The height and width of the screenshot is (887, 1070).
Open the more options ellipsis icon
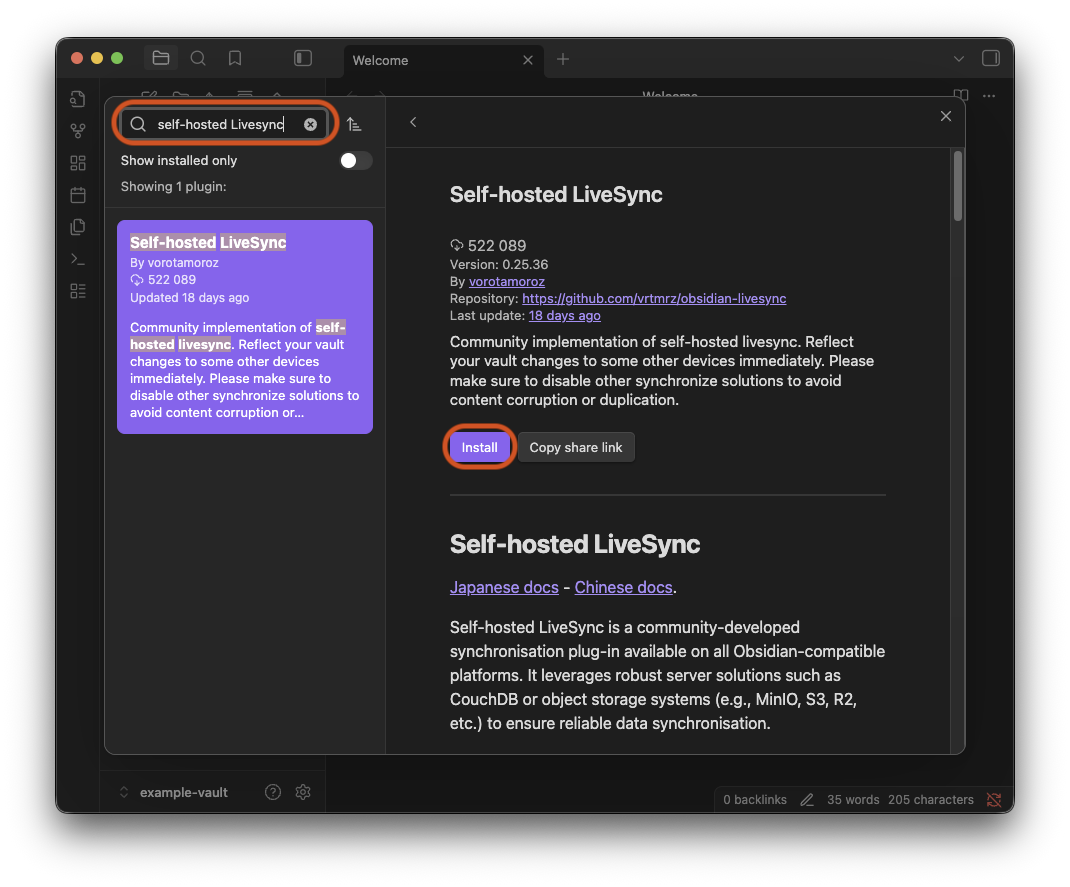(989, 96)
